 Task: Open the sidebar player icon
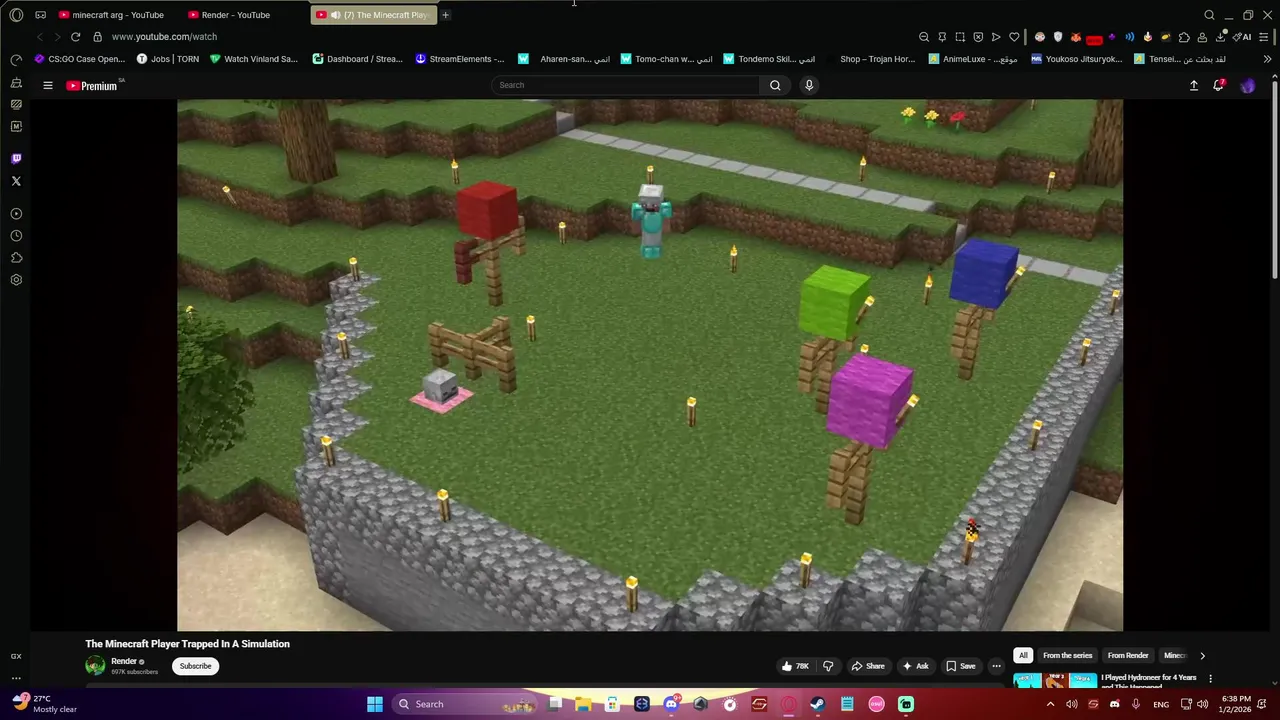(x=16, y=213)
